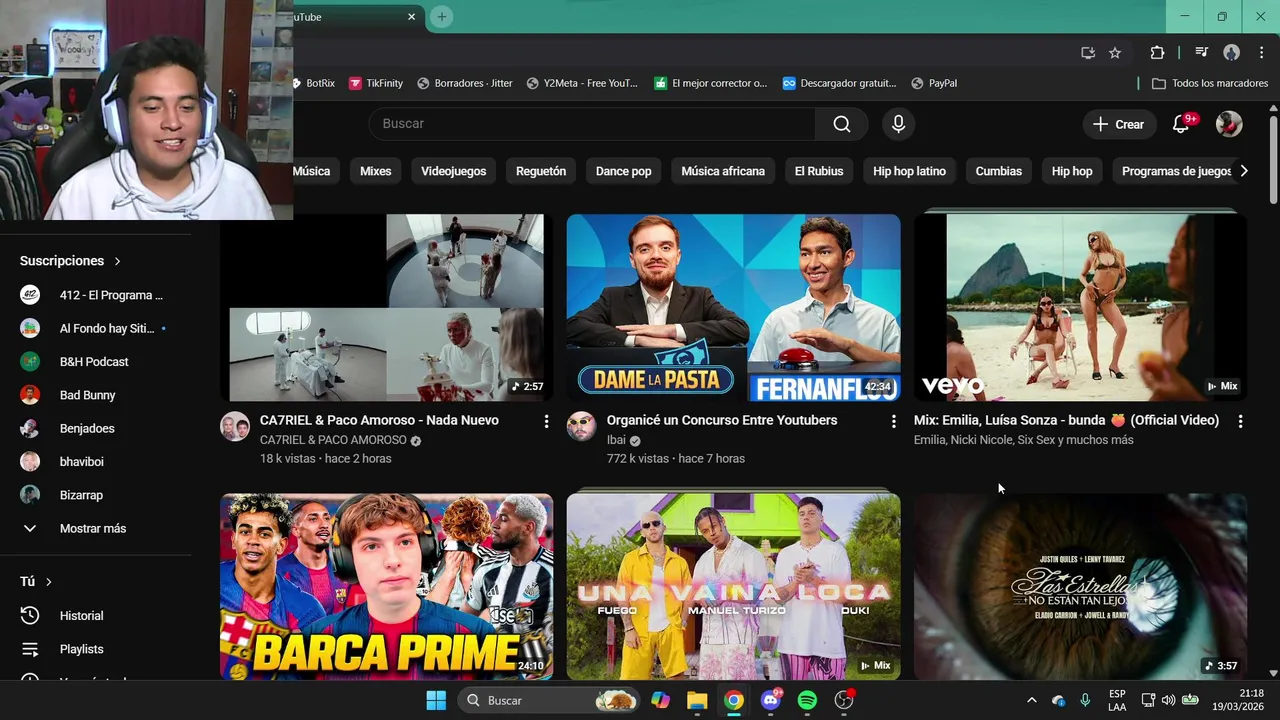Open the TikFinity bookmark
This screenshot has width=1280, height=720.
(x=376, y=83)
